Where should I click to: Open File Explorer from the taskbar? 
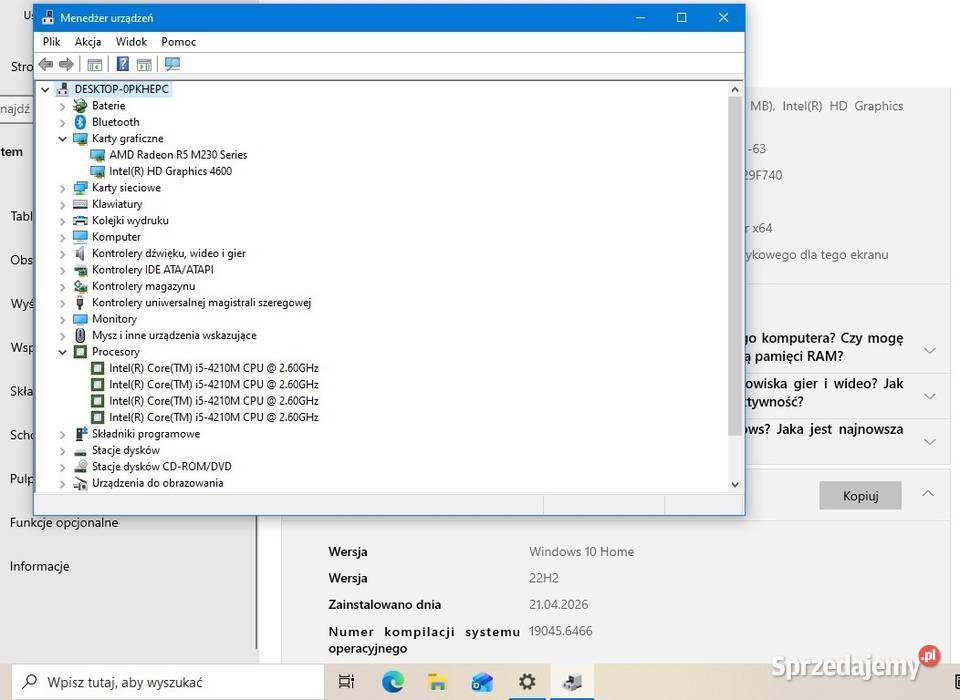(438, 682)
